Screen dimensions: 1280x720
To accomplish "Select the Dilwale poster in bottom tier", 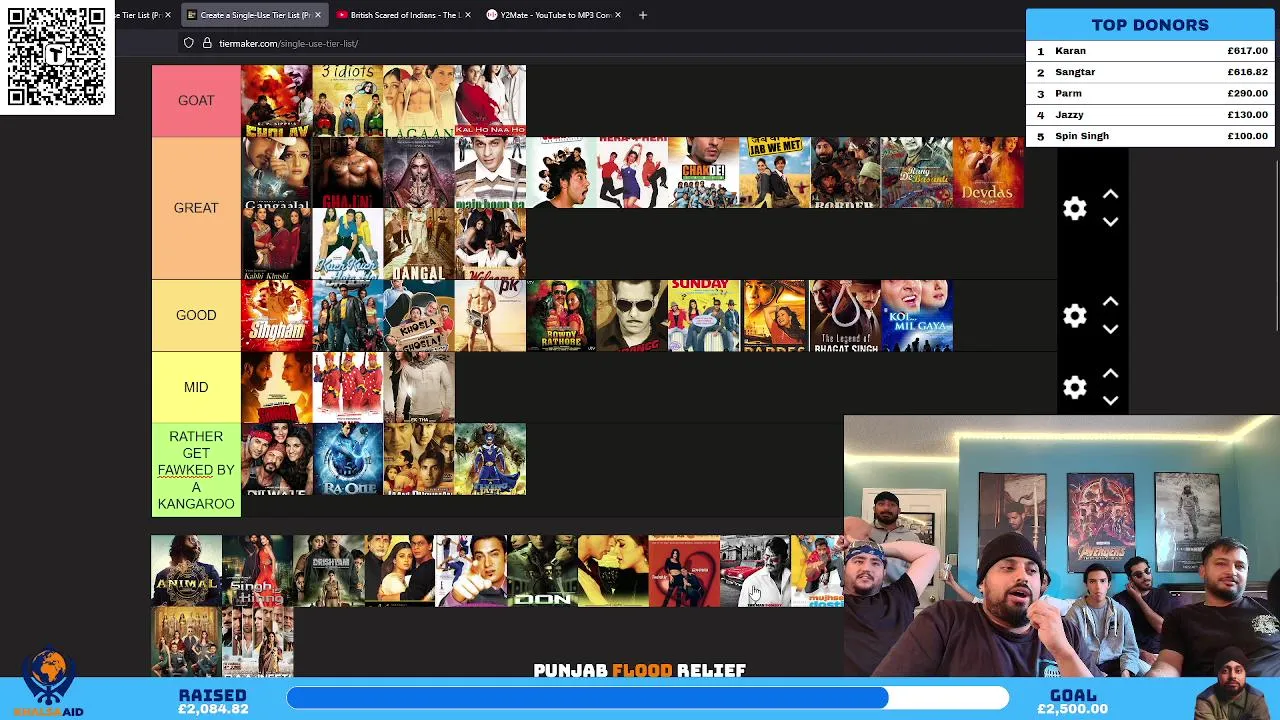I will 276,459.
